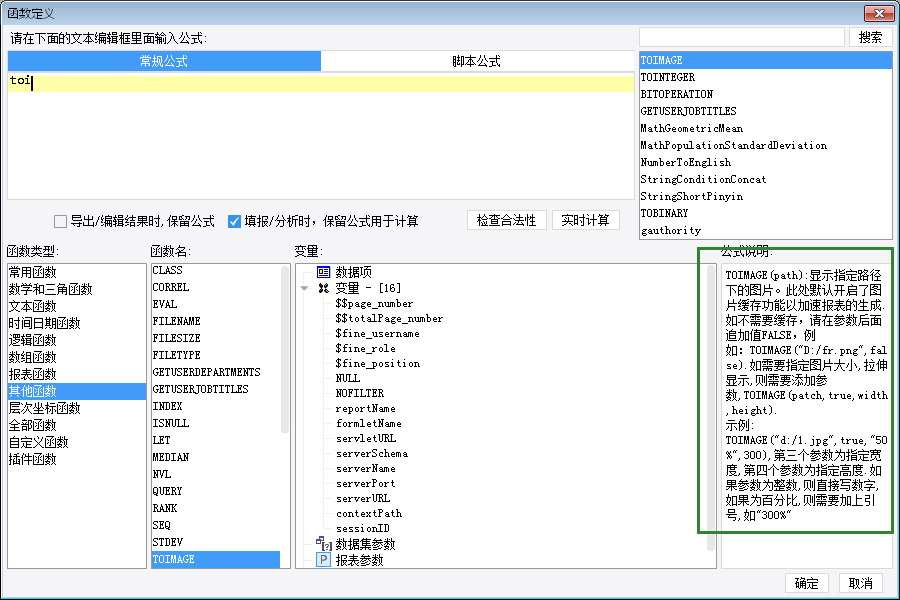
Task: Choose 插件函数 function category
Action: click(x=77, y=459)
